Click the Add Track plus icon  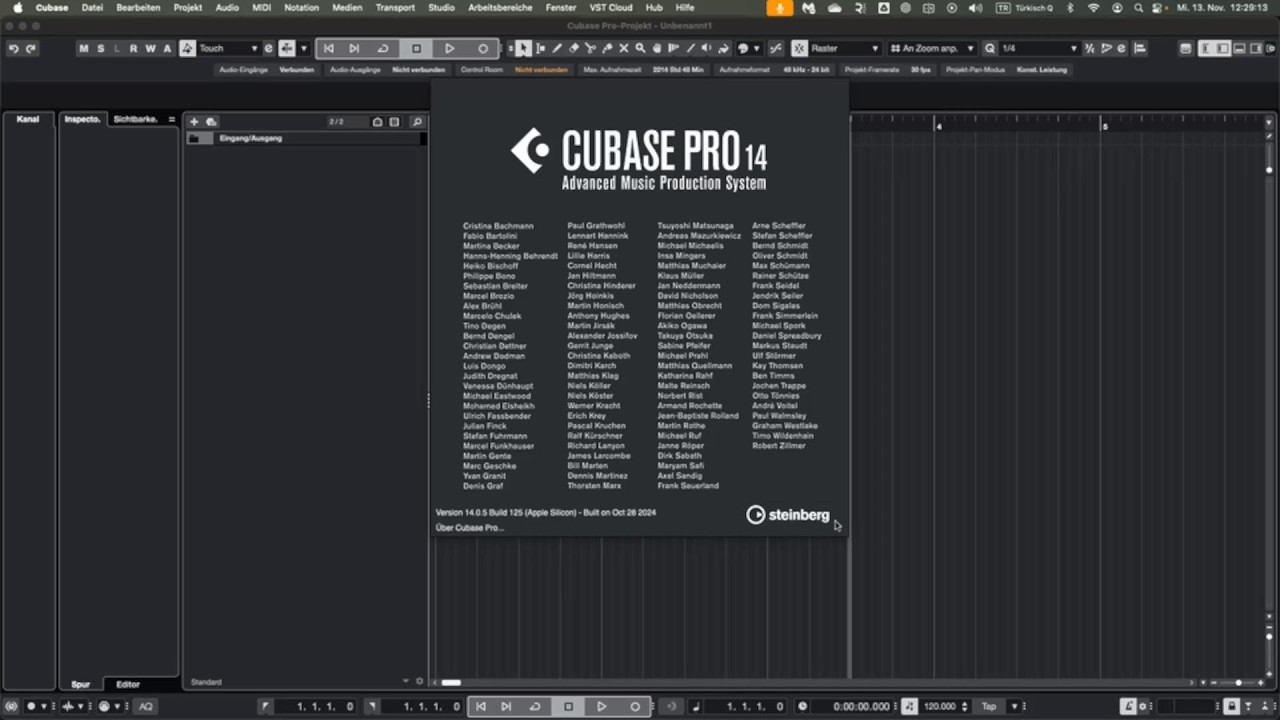(x=194, y=122)
